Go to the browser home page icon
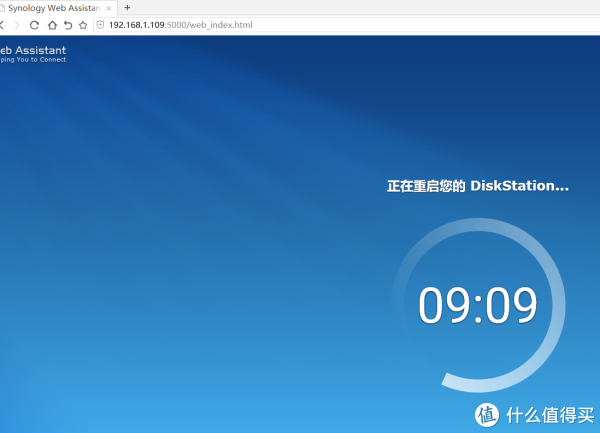The height and width of the screenshot is (433, 600). pyautogui.click(x=52, y=25)
